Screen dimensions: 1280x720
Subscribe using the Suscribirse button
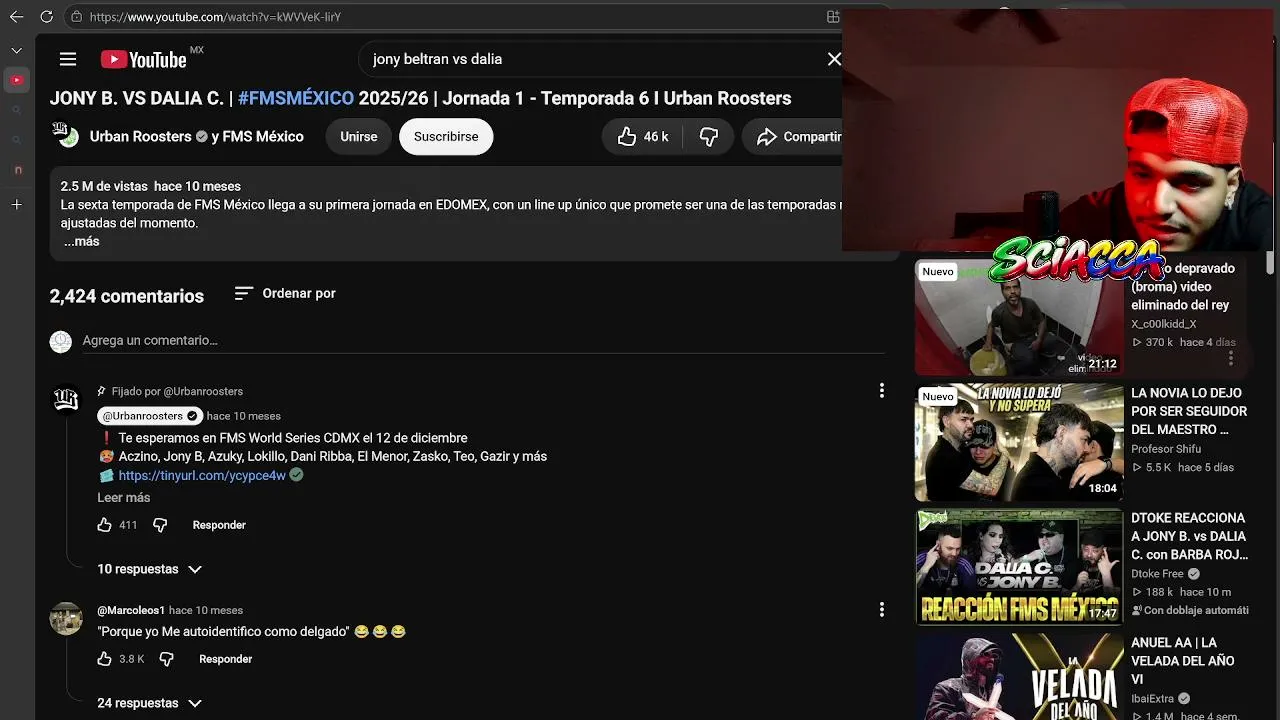pyautogui.click(x=446, y=137)
